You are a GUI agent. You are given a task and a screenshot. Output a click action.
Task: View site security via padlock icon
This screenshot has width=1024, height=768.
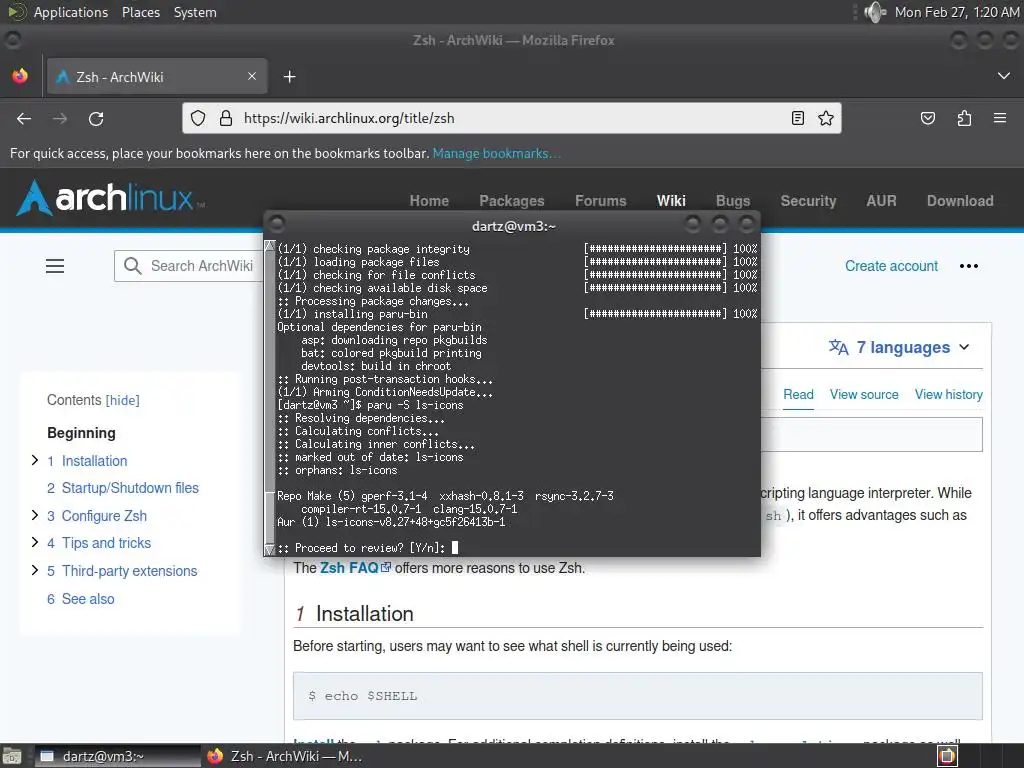[x=226, y=118]
